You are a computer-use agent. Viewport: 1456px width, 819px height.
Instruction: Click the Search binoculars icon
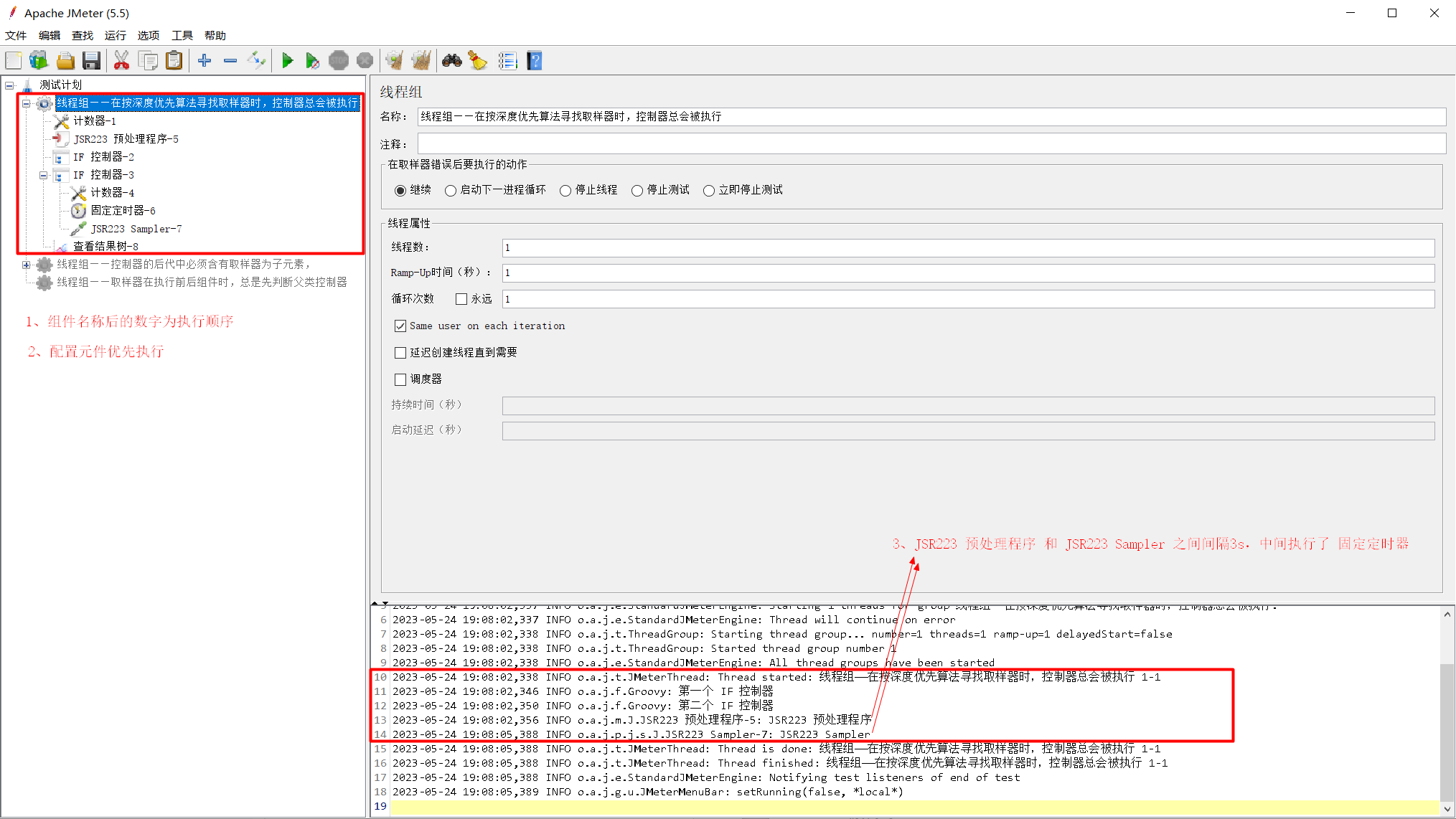[452, 61]
